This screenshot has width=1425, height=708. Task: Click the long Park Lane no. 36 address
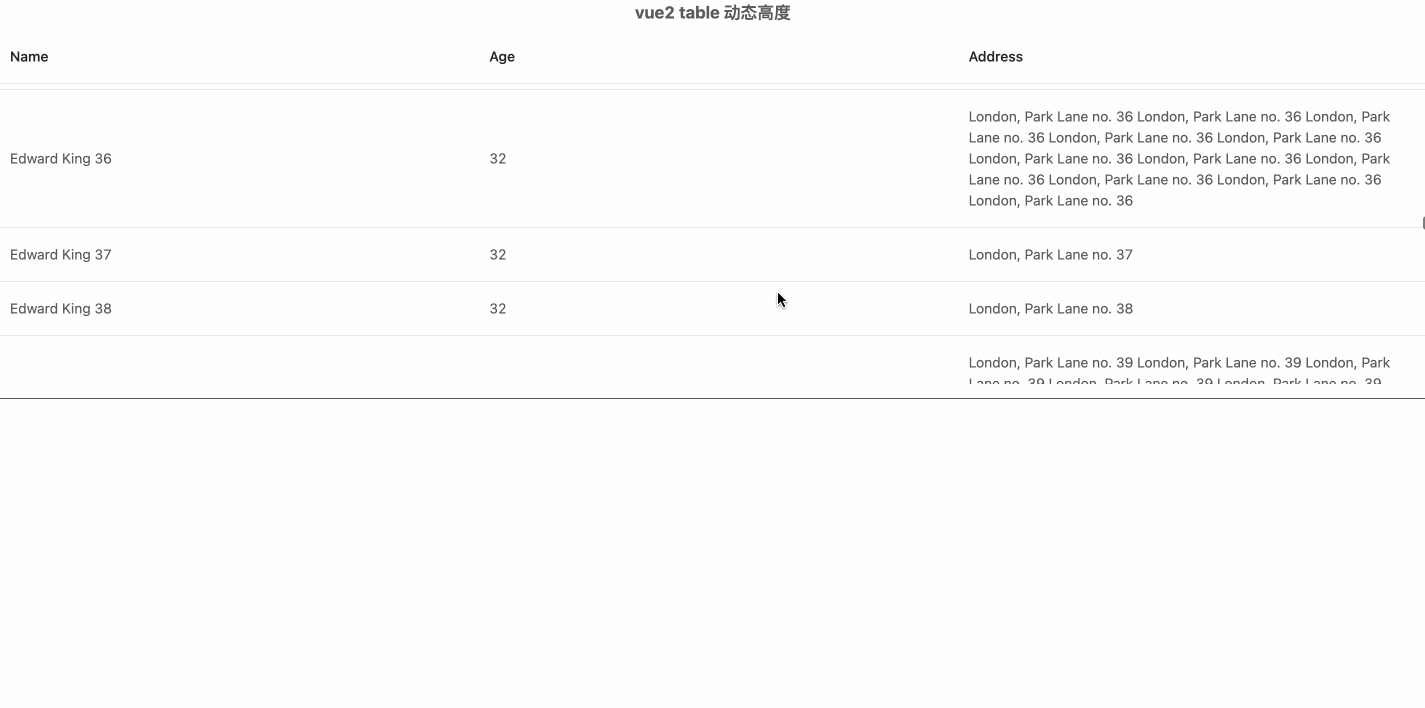tap(1179, 159)
